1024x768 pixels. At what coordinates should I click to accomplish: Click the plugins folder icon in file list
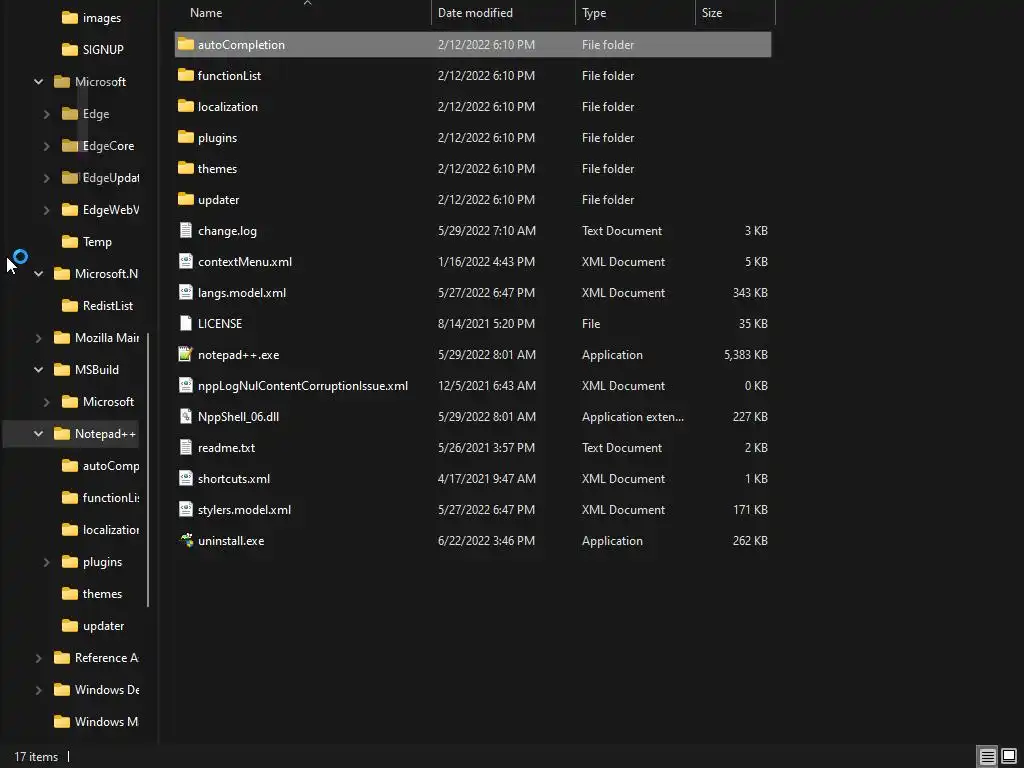pyautogui.click(x=185, y=137)
